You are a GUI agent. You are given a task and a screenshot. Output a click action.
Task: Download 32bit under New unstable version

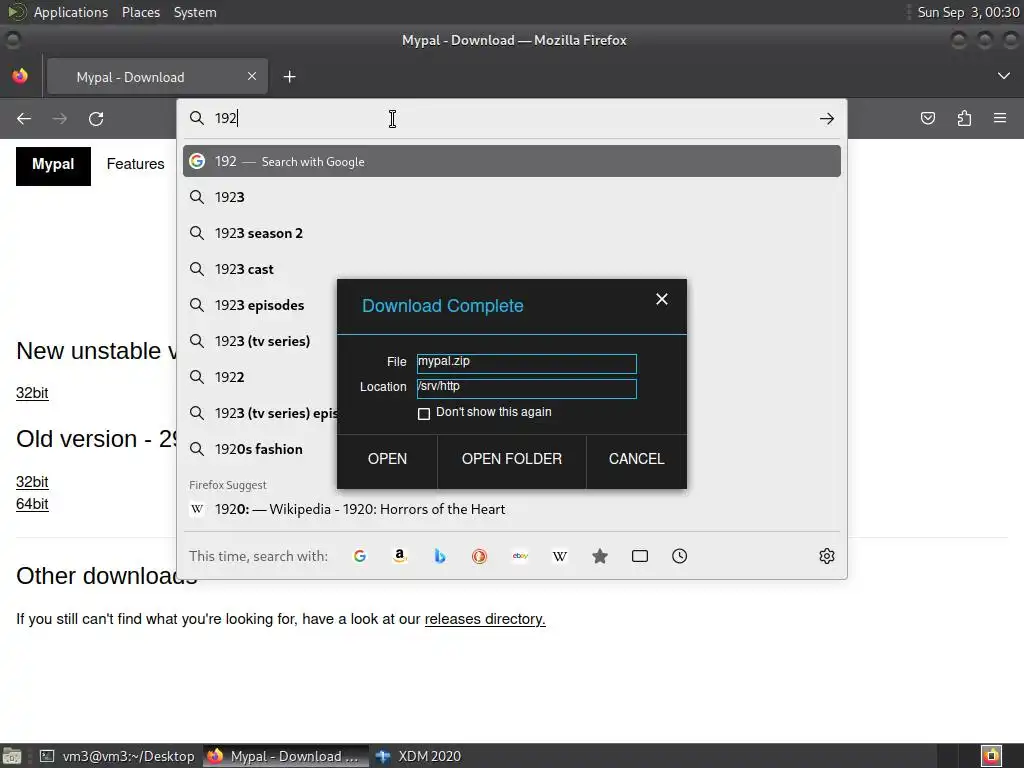point(32,393)
